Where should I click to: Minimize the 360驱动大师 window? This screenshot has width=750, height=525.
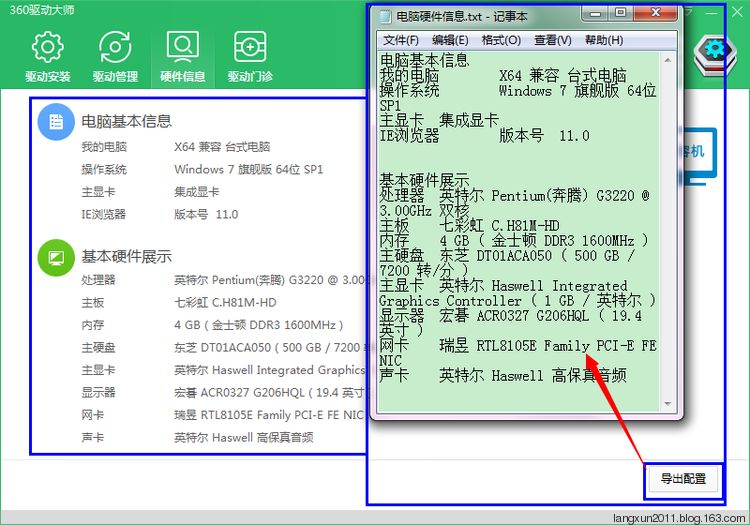pyautogui.click(x=711, y=12)
